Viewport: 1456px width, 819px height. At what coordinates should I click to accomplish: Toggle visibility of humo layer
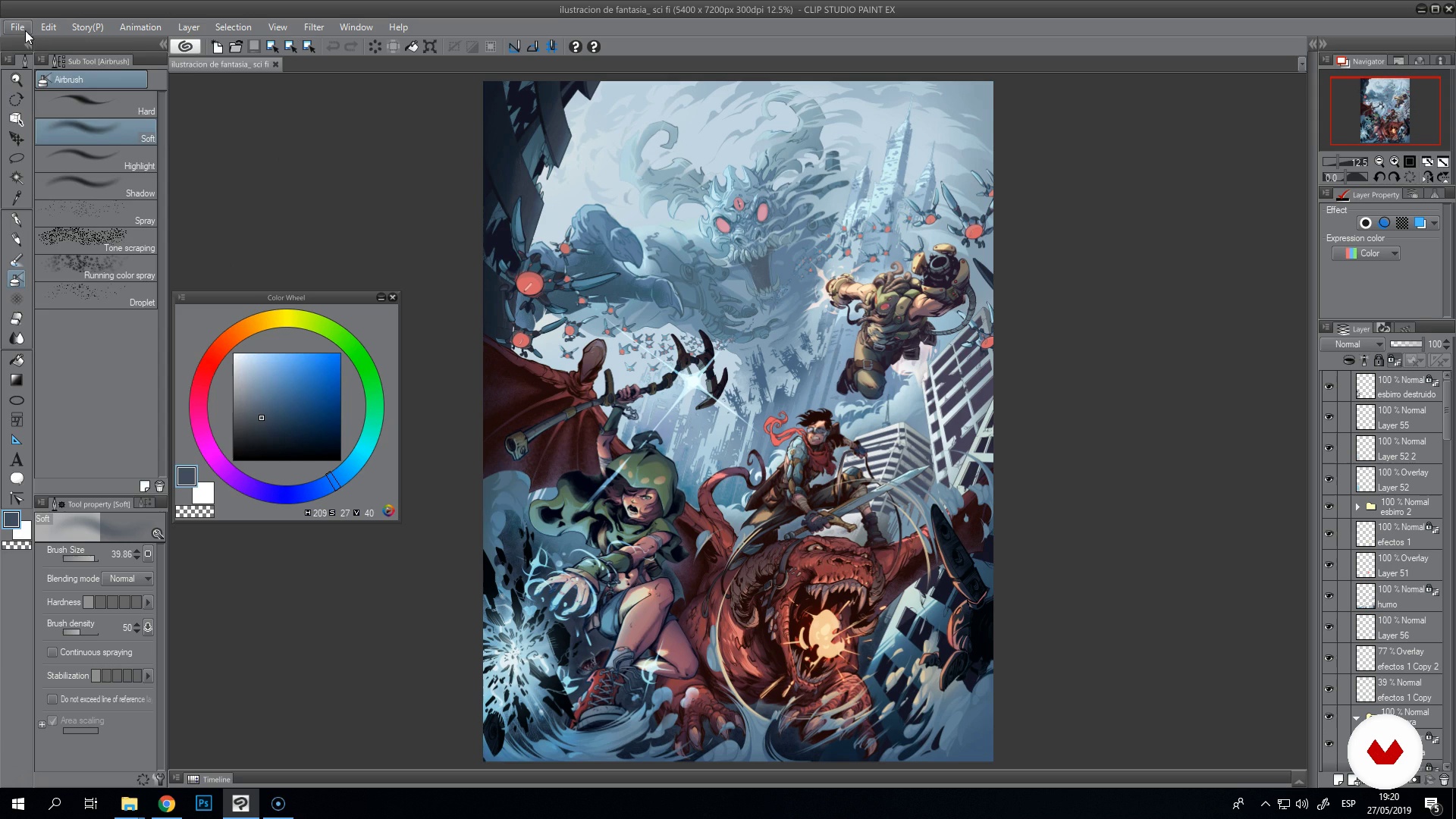tap(1329, 596)
